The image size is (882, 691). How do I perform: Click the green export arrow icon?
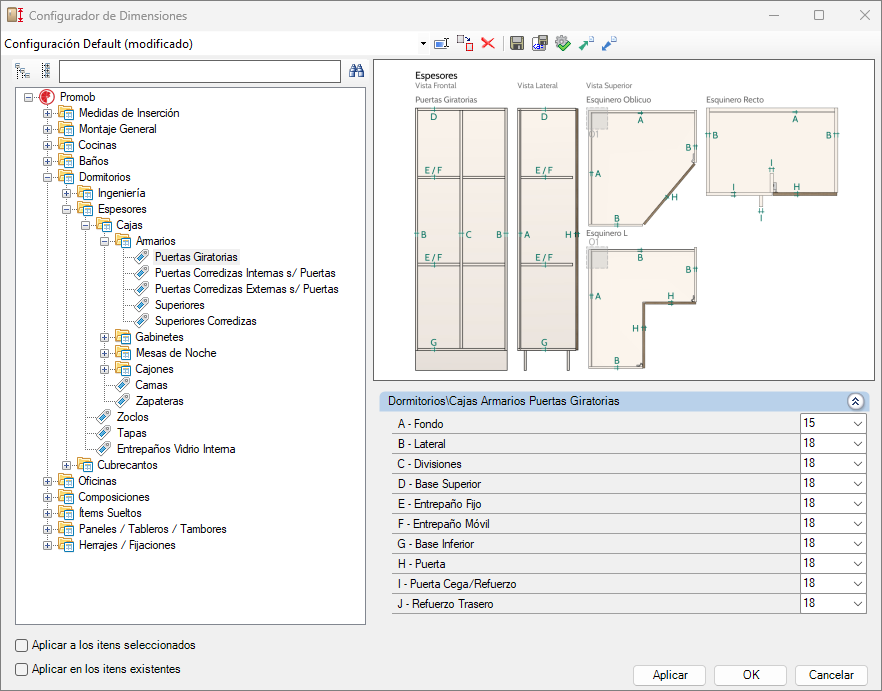coord(586,43)
